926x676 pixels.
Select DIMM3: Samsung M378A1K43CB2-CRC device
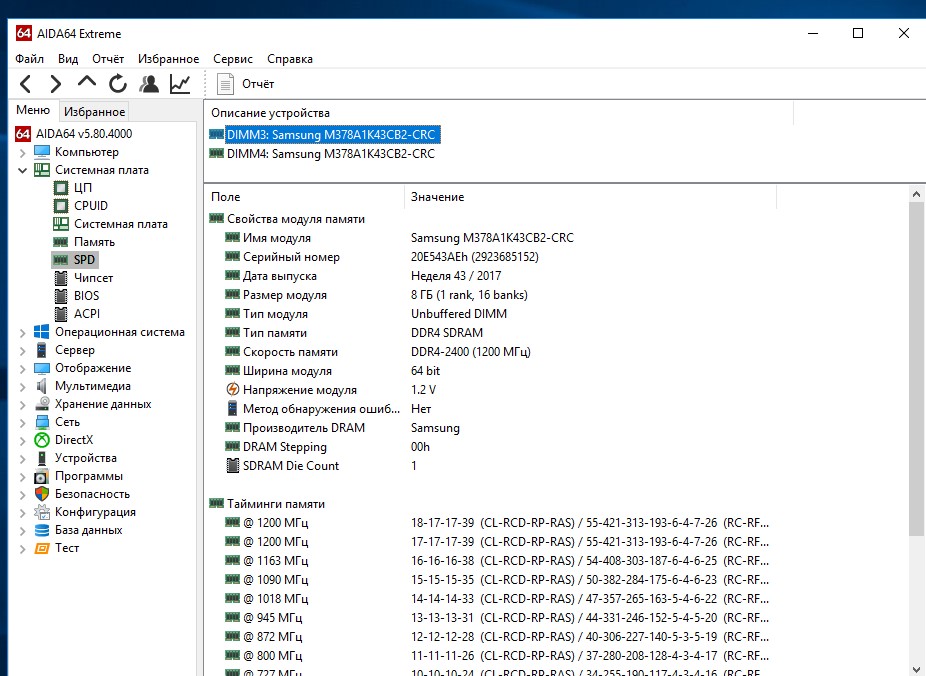click(331, 135)
